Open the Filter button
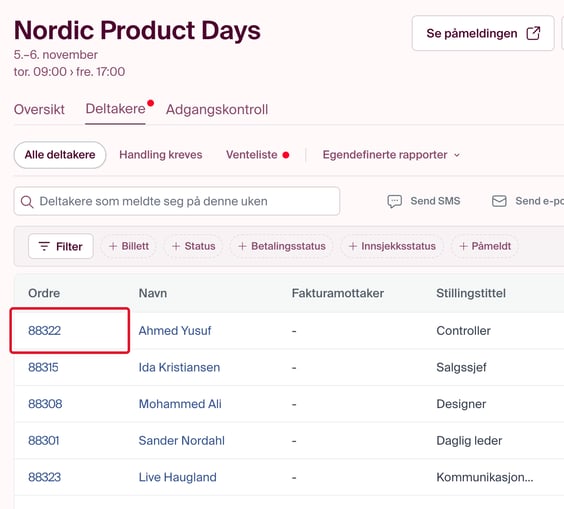This screenshot has width=564, height=509. (x=61, y=246)
